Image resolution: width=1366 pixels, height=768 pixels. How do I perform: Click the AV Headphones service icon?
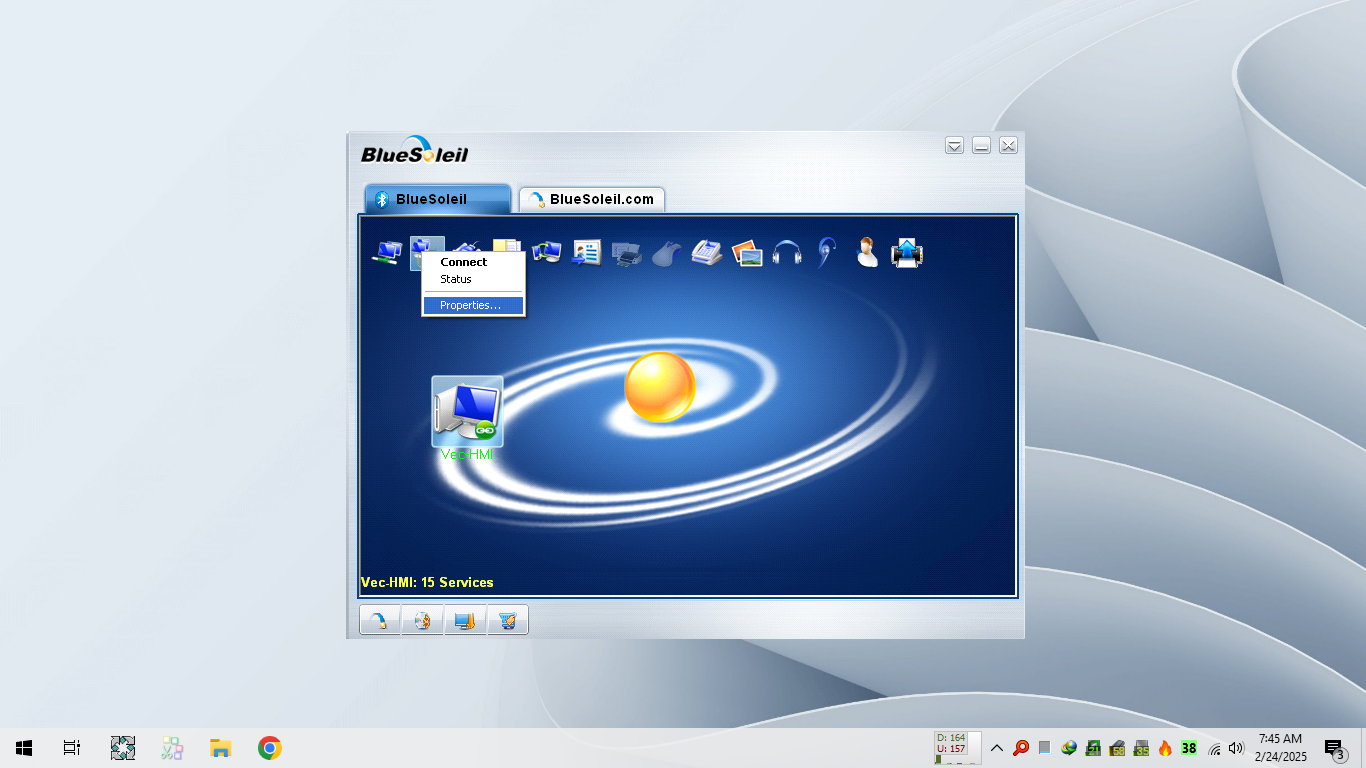[787, 252]
